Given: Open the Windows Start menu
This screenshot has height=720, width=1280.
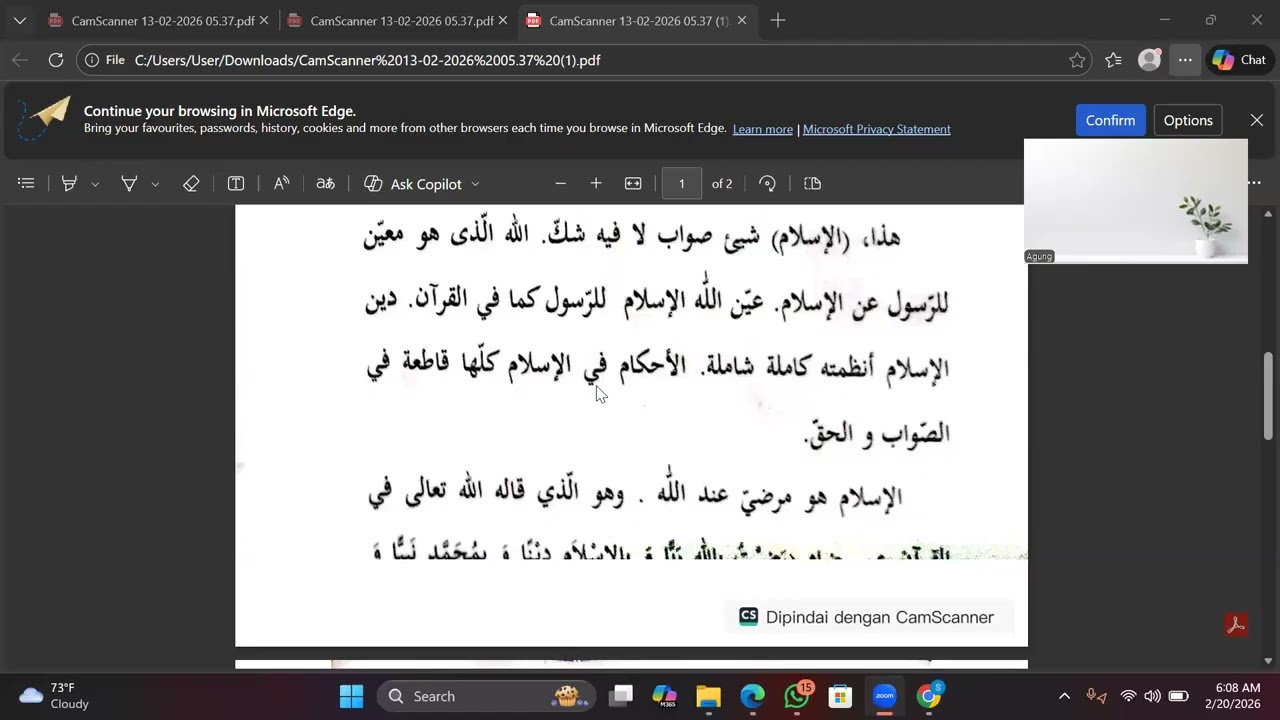Looking at the screenshot, I should point(351,696).
